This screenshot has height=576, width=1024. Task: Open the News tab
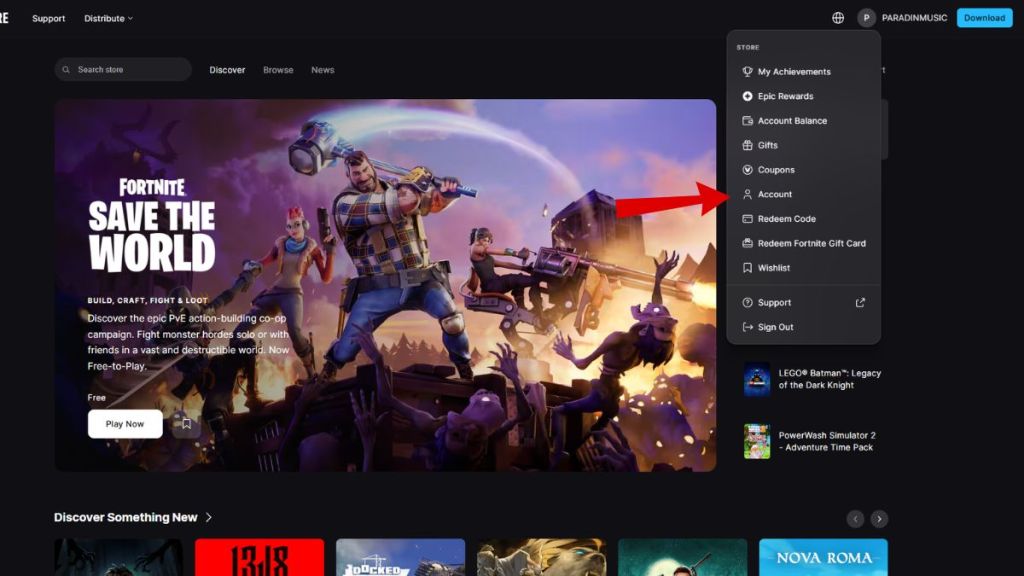(322, 70)
